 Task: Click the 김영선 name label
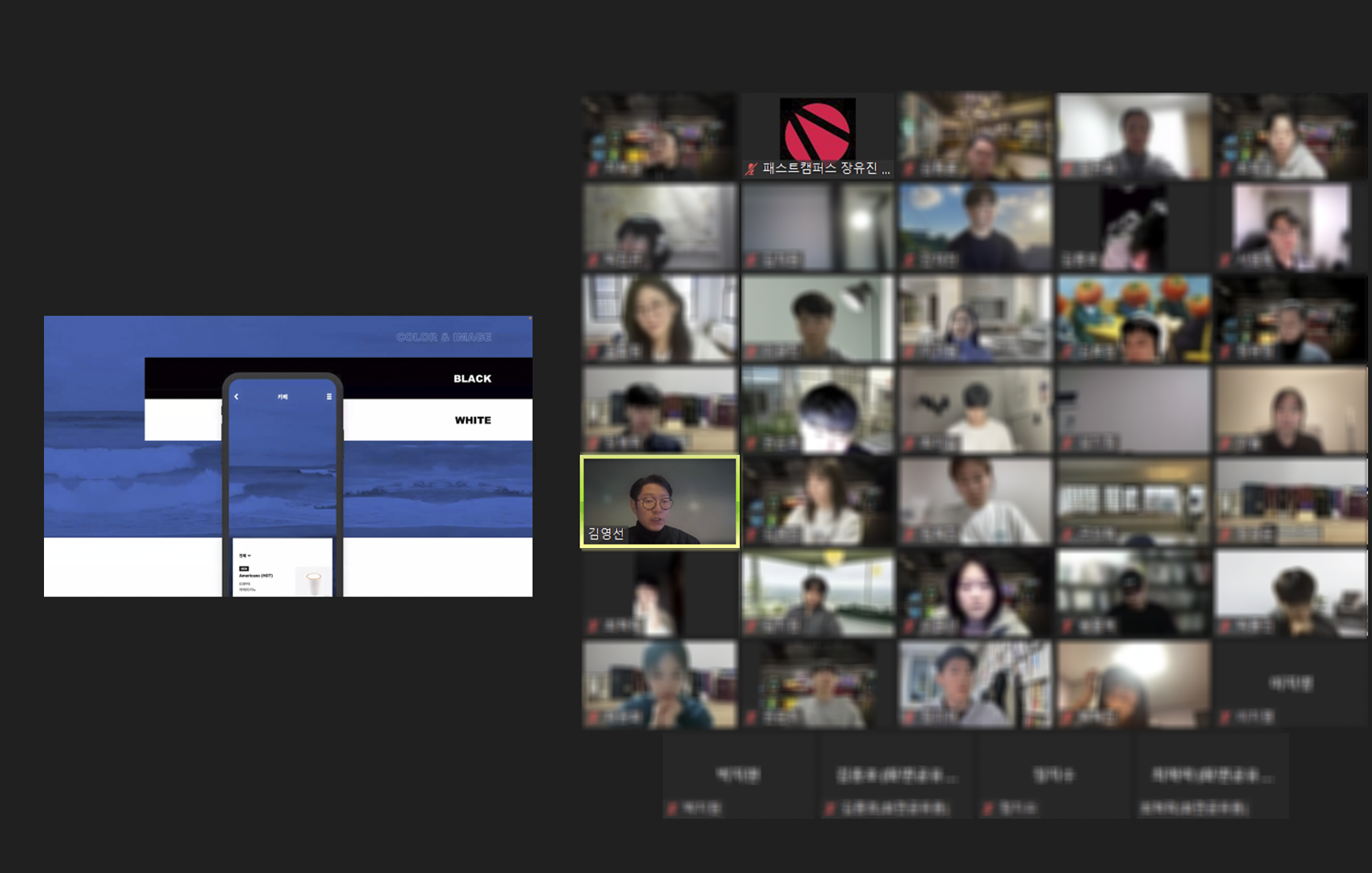point(606,534)
